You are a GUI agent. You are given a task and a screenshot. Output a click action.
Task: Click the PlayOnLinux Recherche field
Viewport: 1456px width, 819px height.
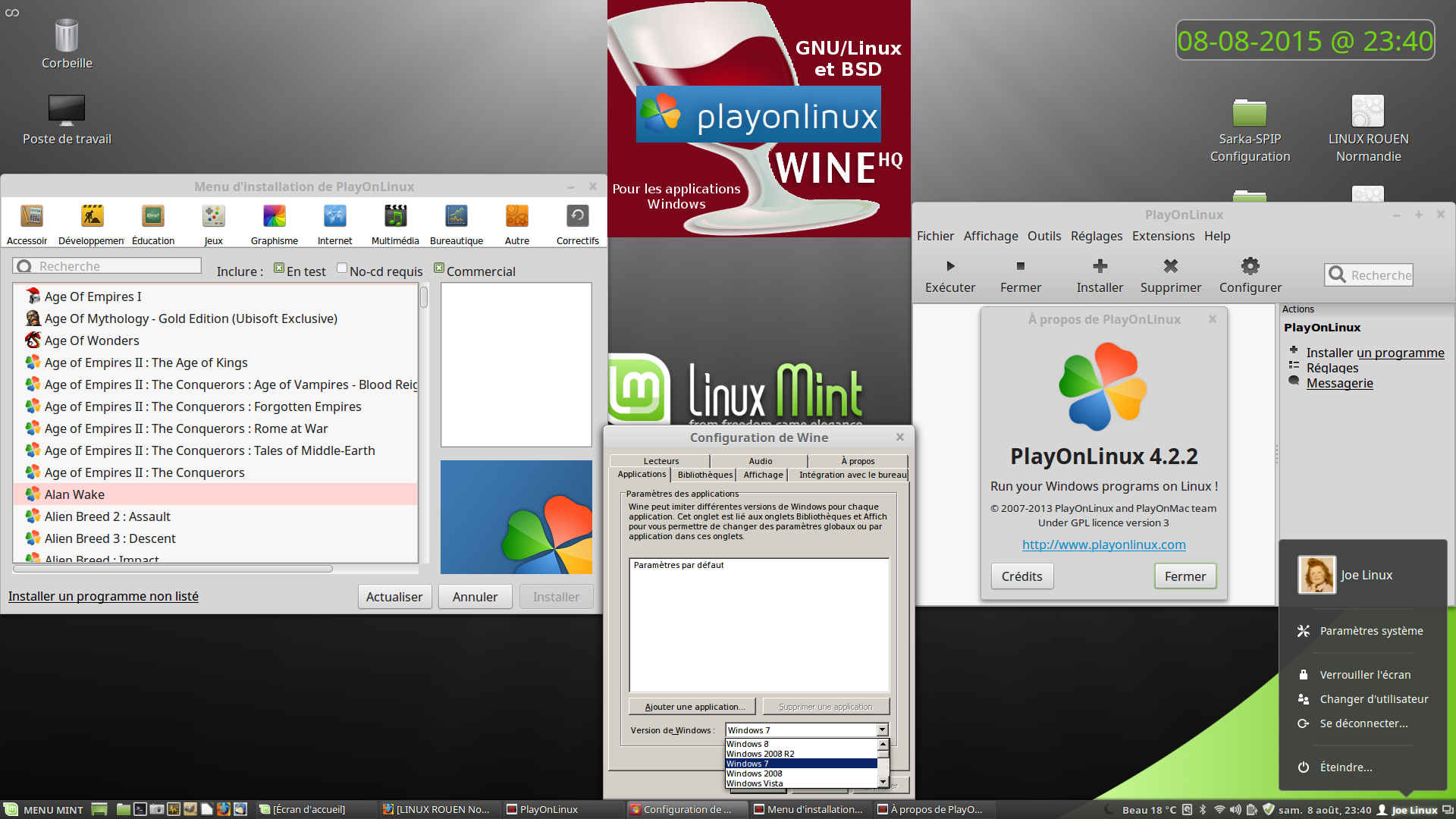1369,275
